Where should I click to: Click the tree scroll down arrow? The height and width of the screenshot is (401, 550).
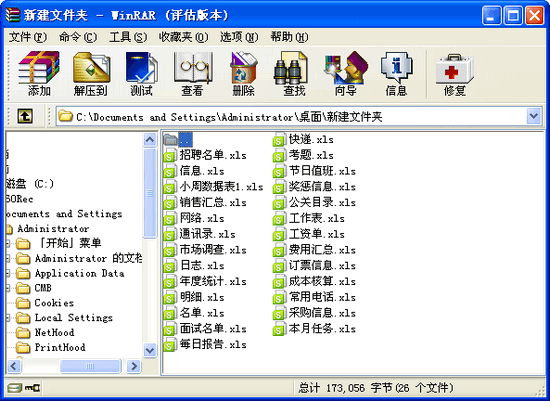click(x=150, y=350)
